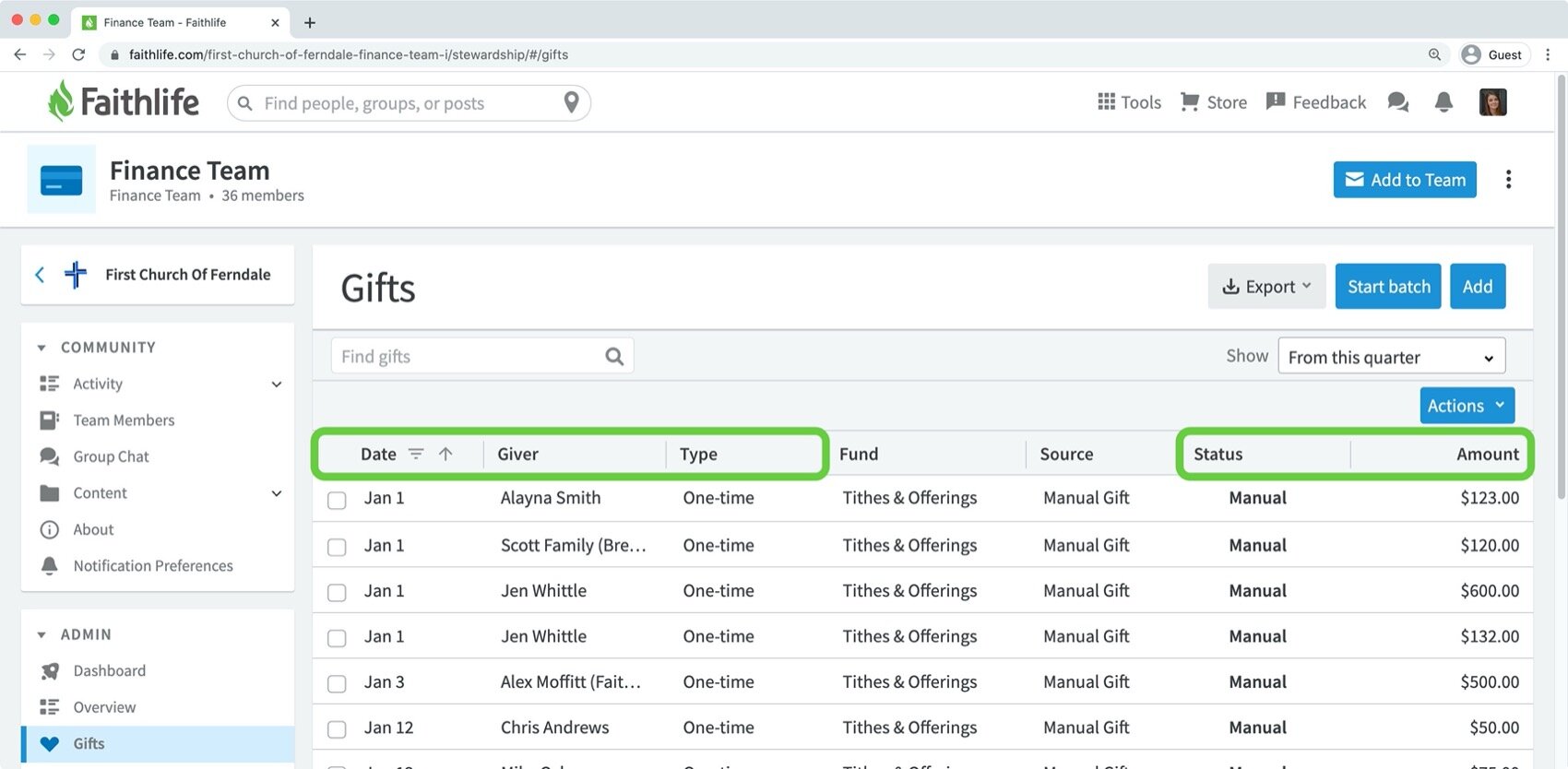
Task: Open the Chrome three-dot menu
Action: 1548,54
